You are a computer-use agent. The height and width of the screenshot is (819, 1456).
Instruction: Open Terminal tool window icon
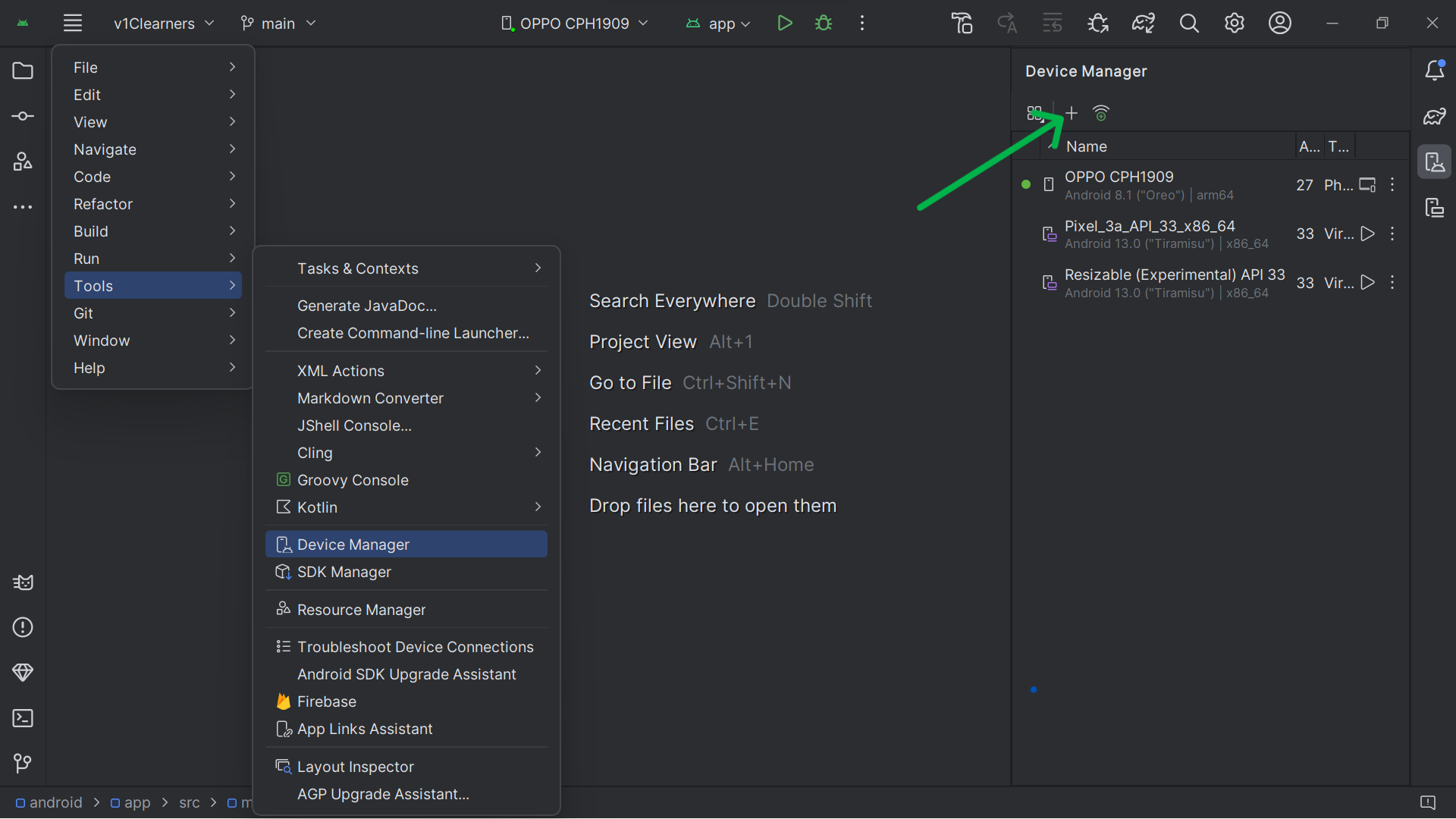pos(23,718)
